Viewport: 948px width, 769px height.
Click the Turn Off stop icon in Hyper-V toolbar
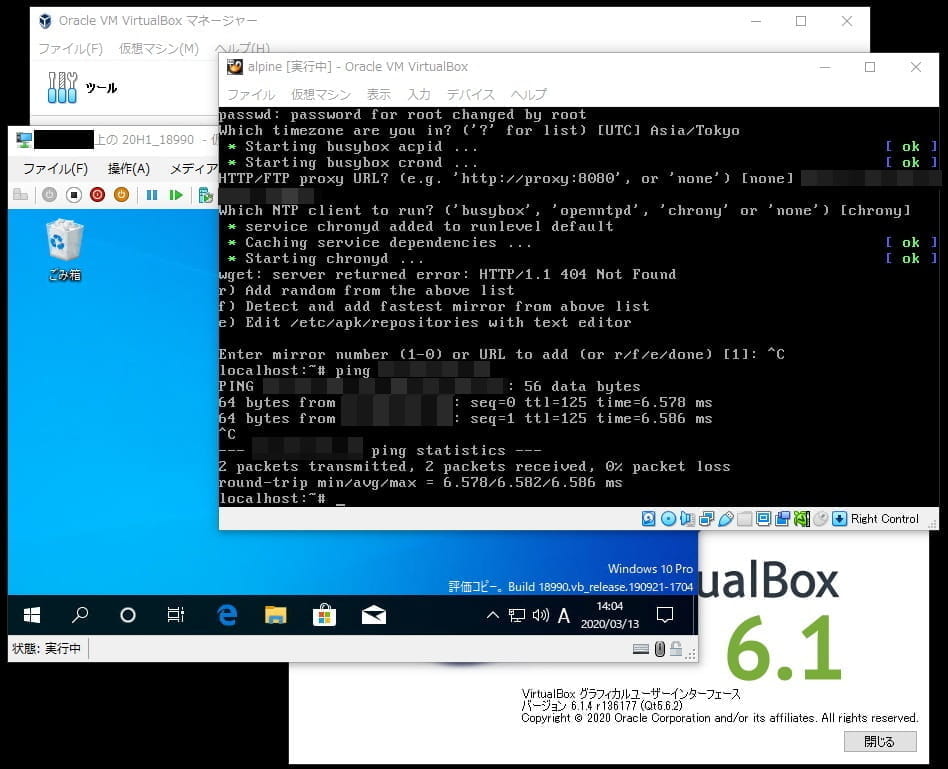[74, 195]
